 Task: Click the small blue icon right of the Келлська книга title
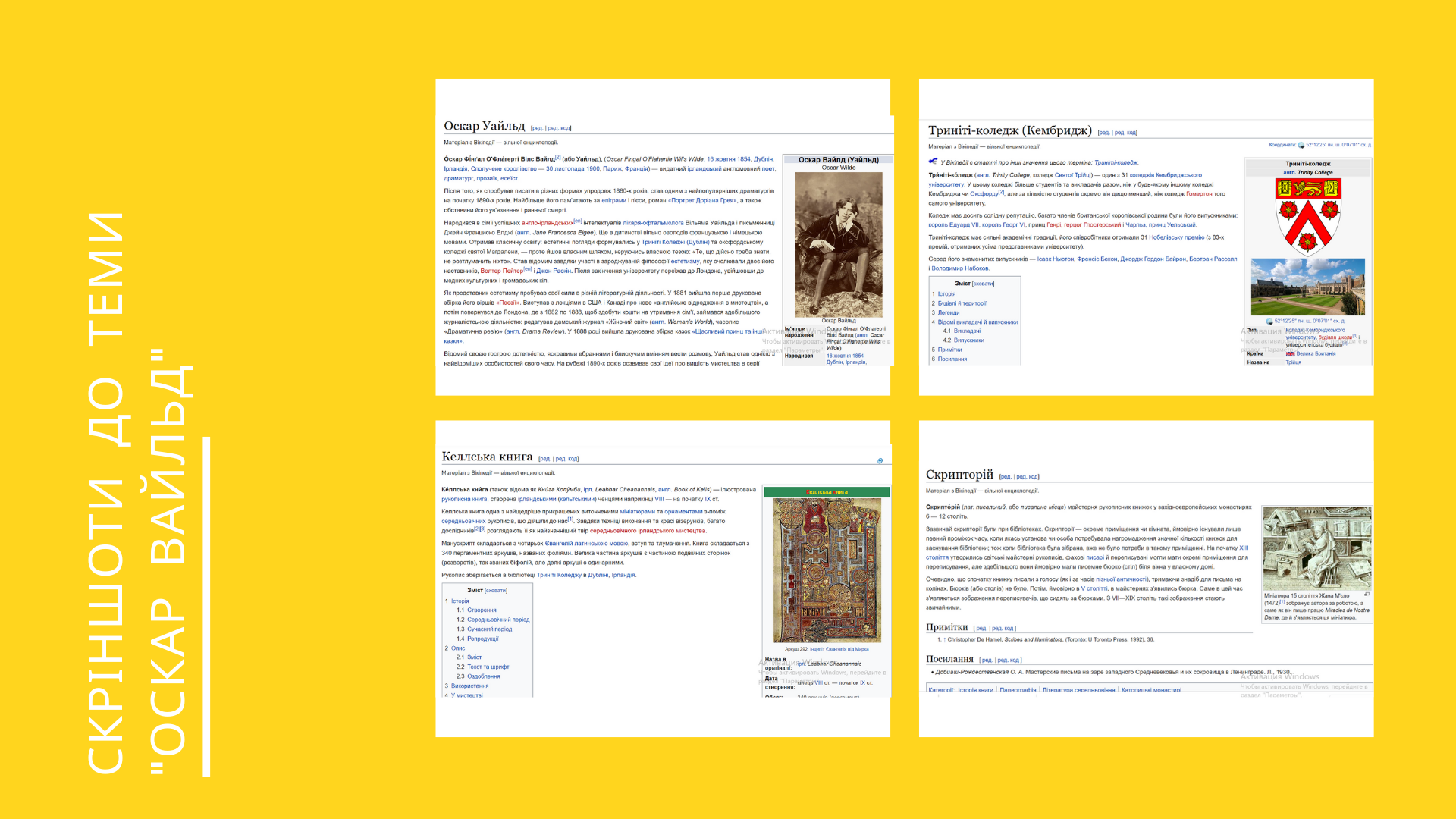click(880, 460)
